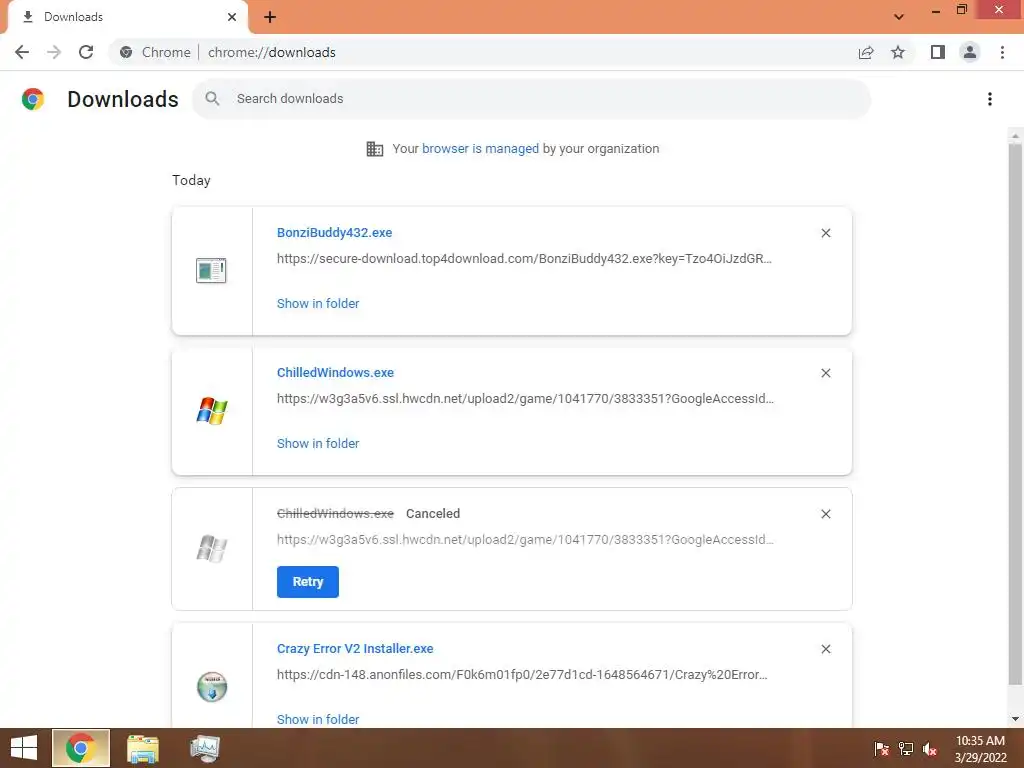Open the side panel icon
1024x768 pixels.
coord(938,52)
